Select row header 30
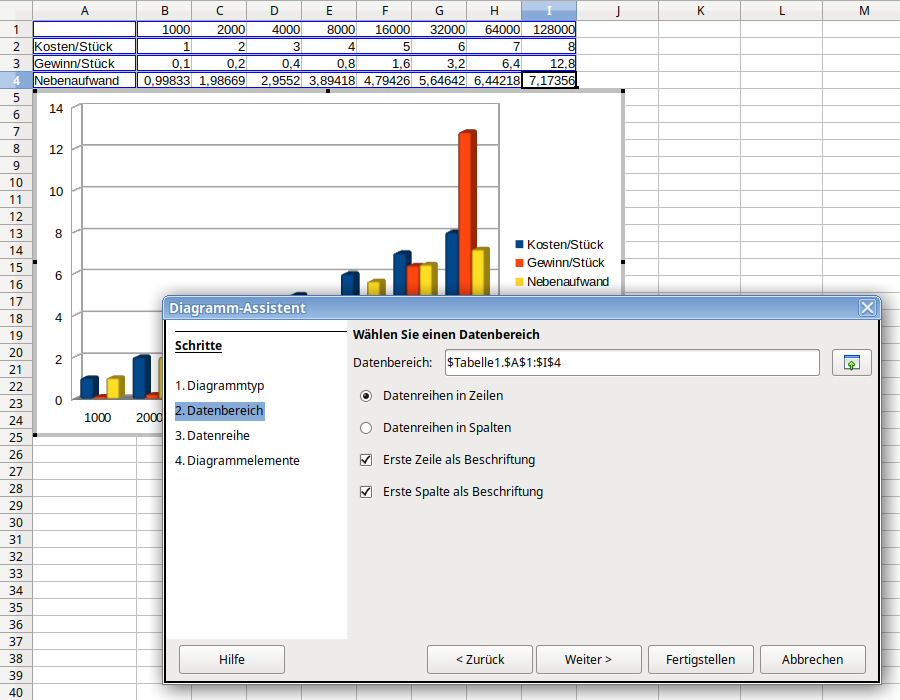 16,523
